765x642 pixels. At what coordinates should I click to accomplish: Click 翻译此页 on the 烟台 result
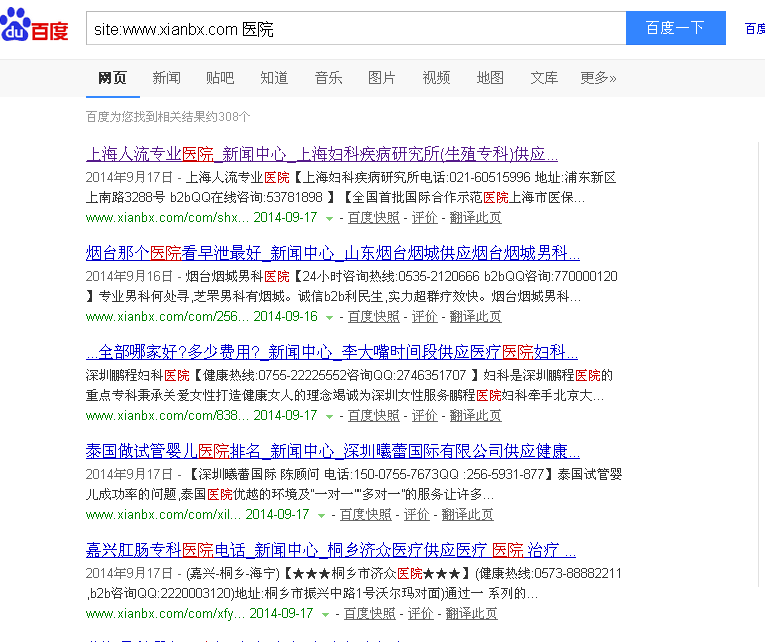[x=475, y=317]
